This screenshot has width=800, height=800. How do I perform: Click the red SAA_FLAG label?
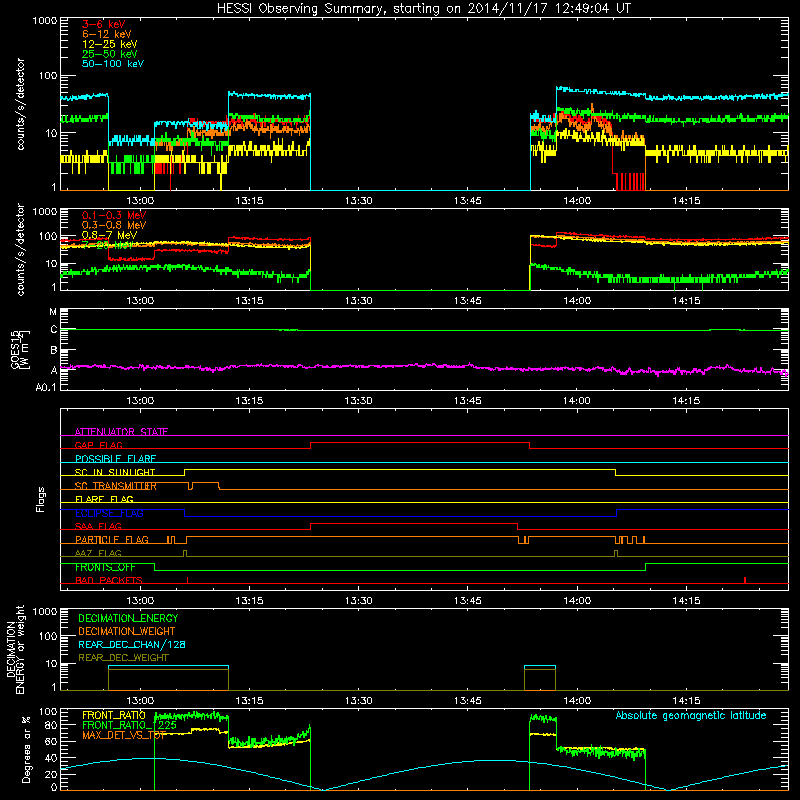[98, 526]
